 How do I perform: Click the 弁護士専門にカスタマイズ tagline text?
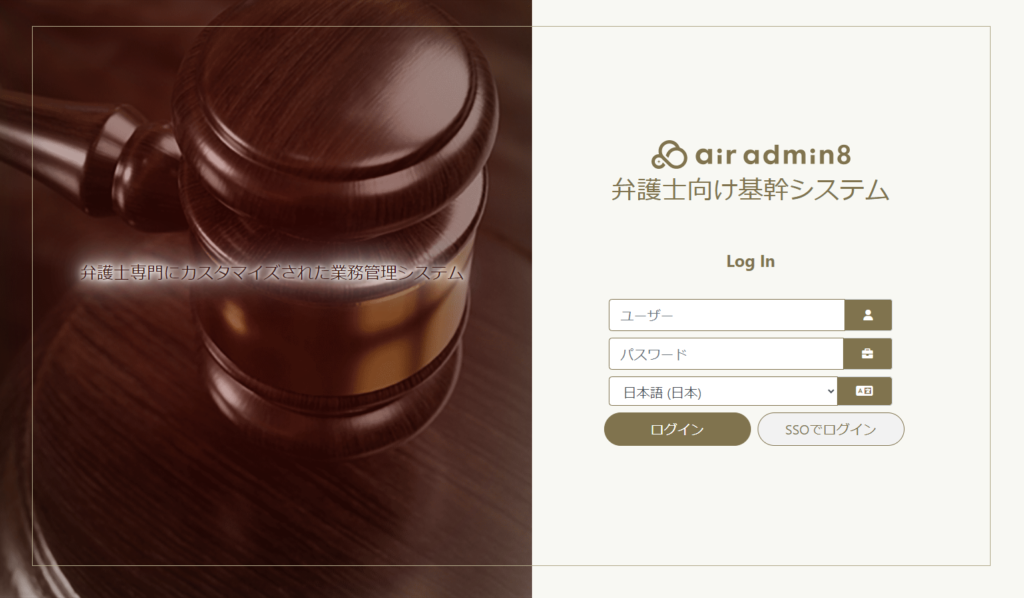pyautogui.click(x=272, y=272)
